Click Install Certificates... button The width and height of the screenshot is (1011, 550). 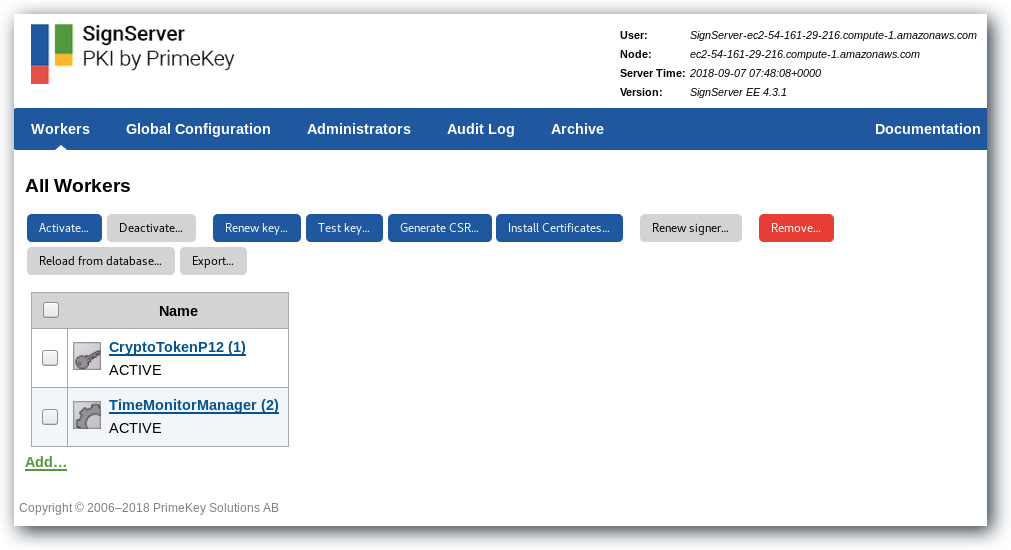coord(559,228)
